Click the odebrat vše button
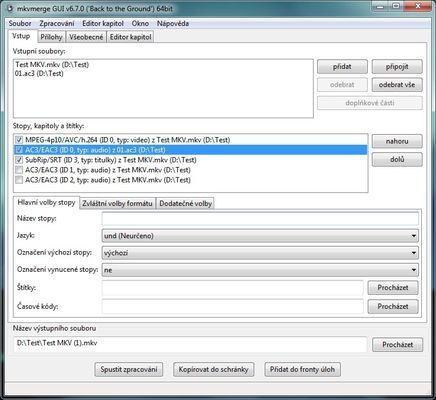This screenshot has width=436, height=400. [397, 85]
